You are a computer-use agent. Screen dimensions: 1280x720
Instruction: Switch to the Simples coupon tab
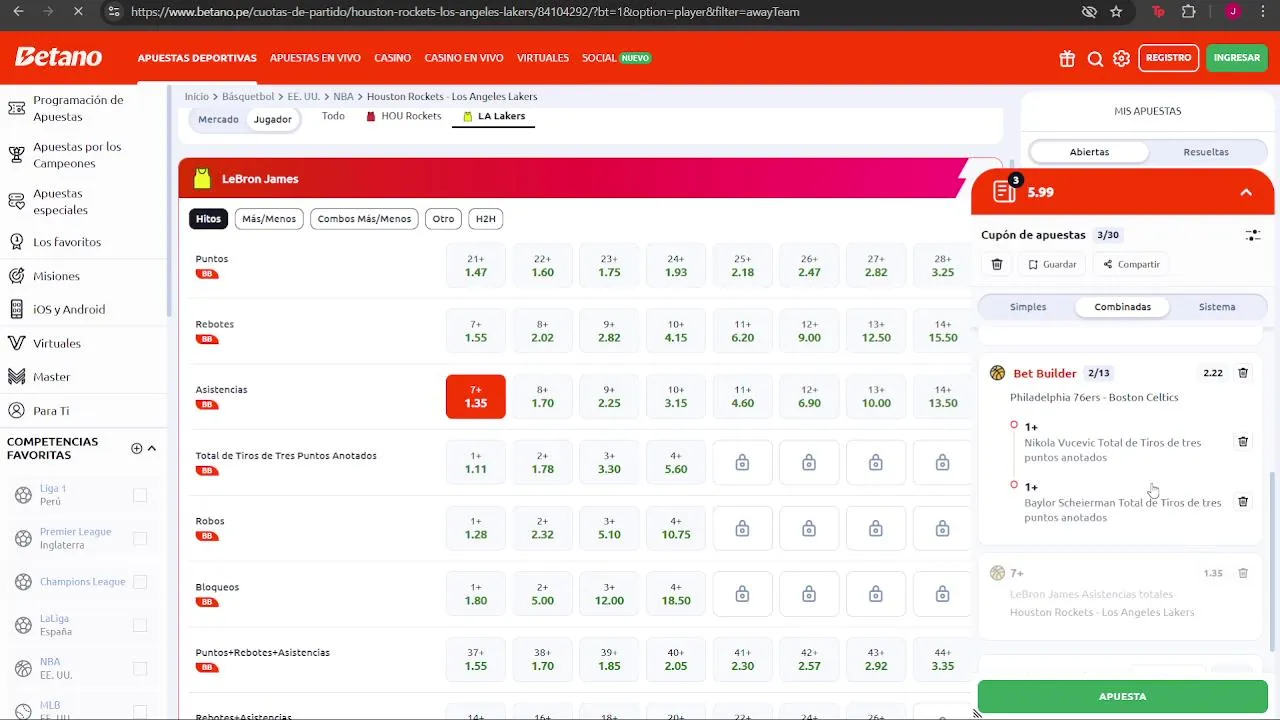(x=1028, y=307)
